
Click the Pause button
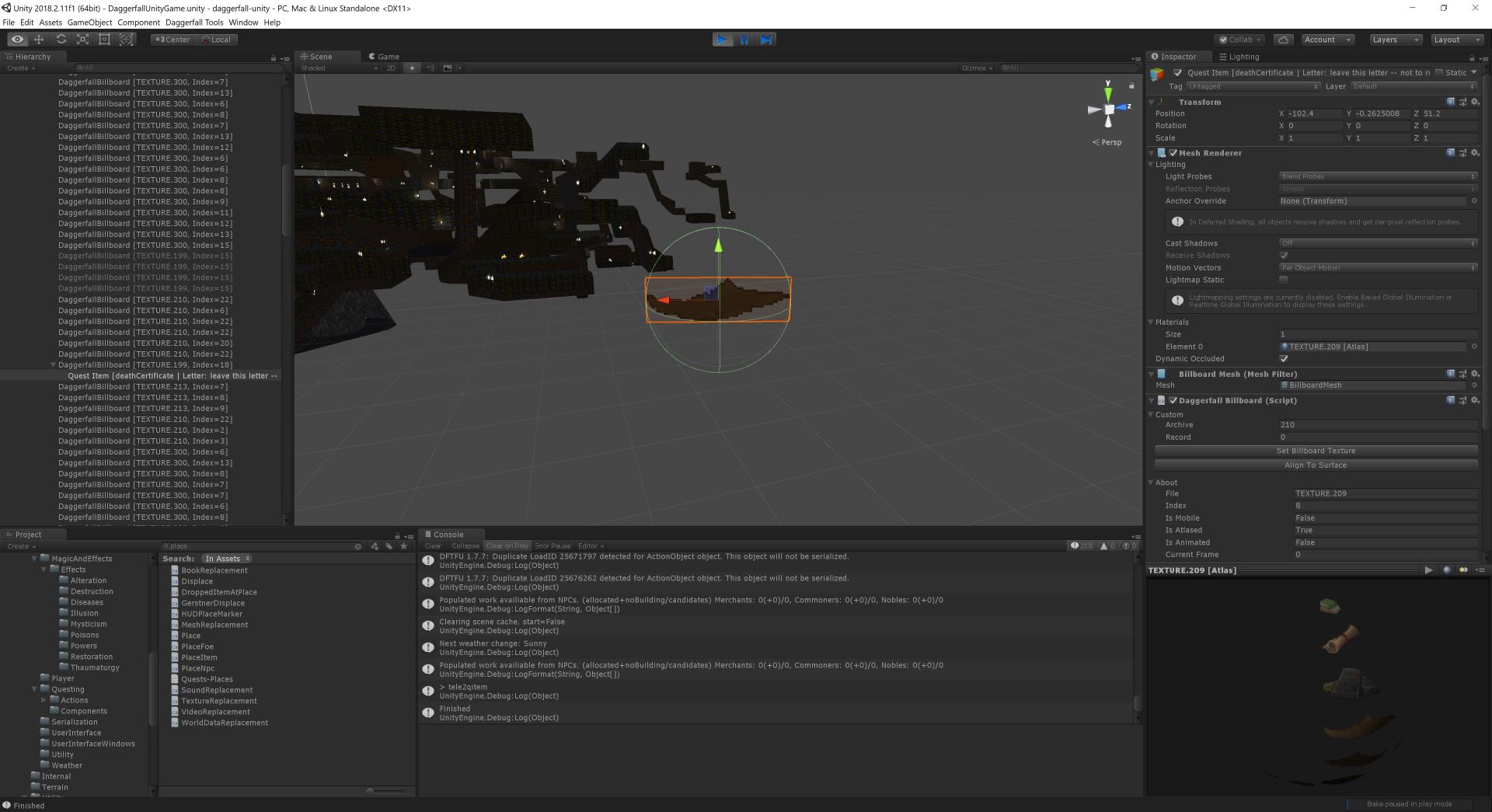click(744, 40)
